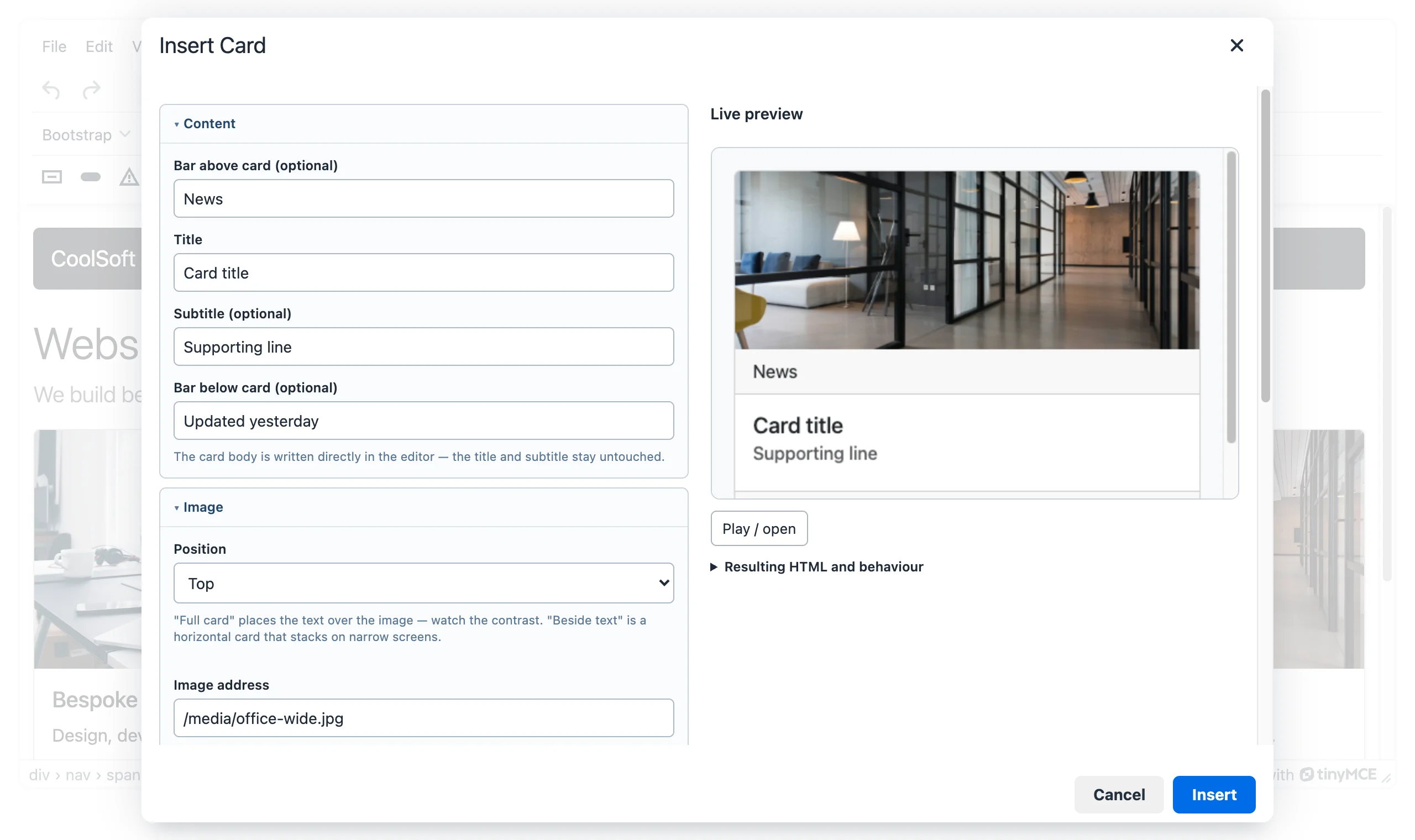Click the redo arrow icon
1415x840 pixels.
pyautogui.click(x=91, y=90)
